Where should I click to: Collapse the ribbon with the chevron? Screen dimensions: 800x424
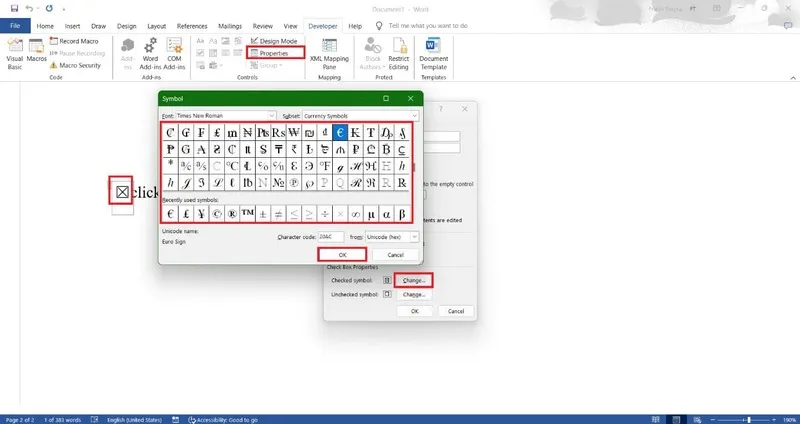[x=793, y=78]
